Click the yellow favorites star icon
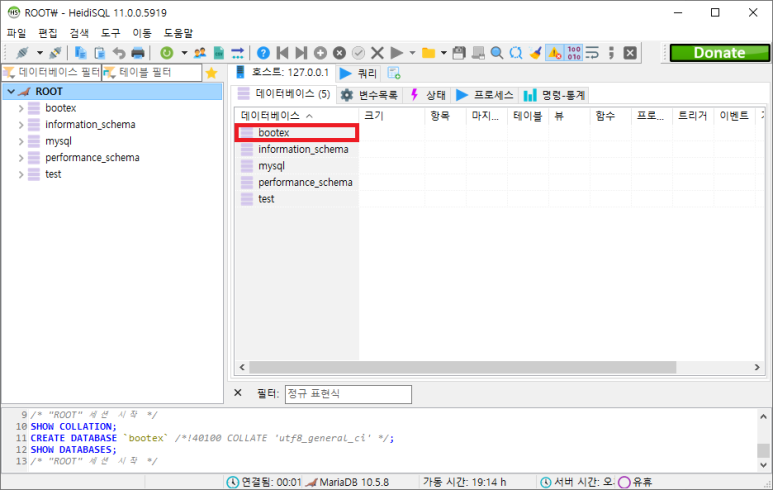 211,73
